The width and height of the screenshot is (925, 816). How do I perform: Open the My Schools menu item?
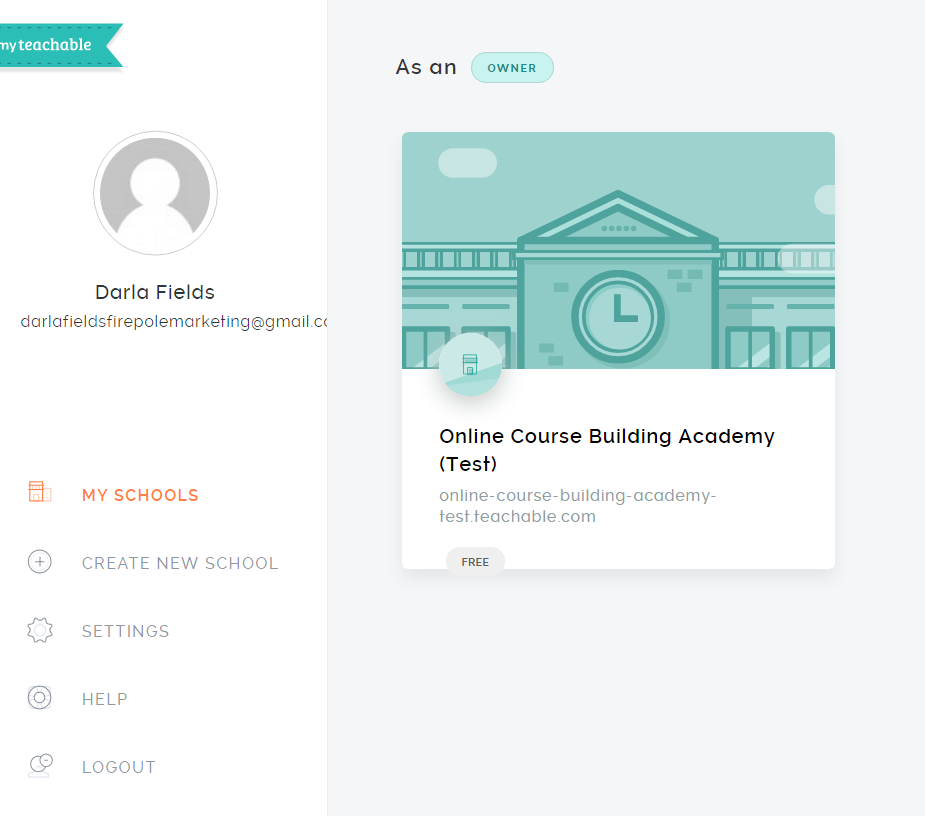point(140,495)
